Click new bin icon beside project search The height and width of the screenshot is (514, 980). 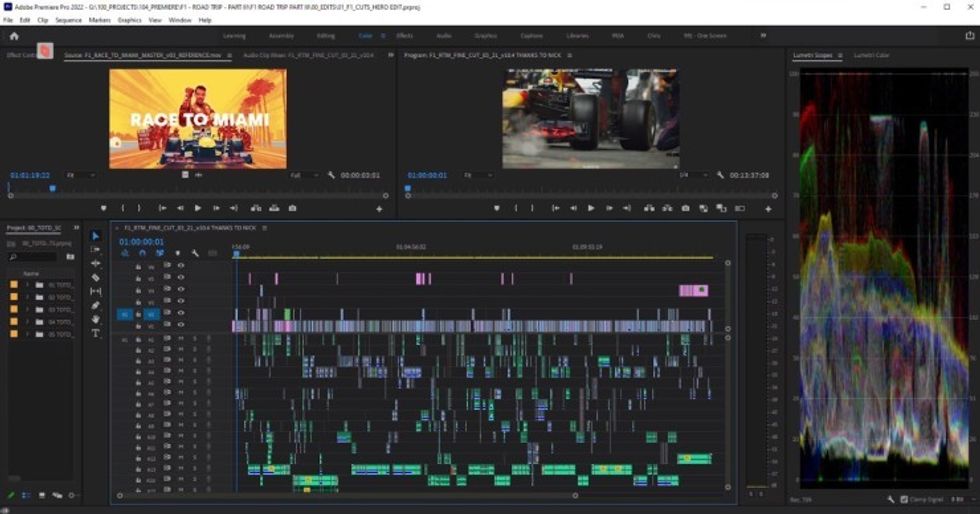(x=70, y=257)
